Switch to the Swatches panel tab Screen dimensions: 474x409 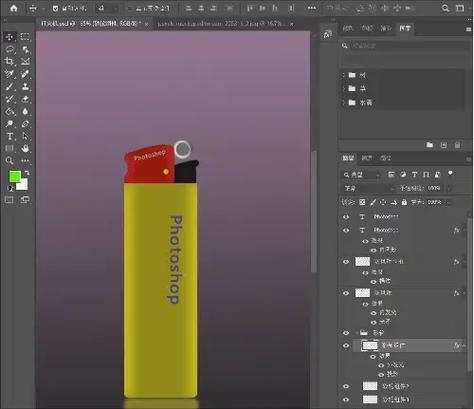[367, 29]
